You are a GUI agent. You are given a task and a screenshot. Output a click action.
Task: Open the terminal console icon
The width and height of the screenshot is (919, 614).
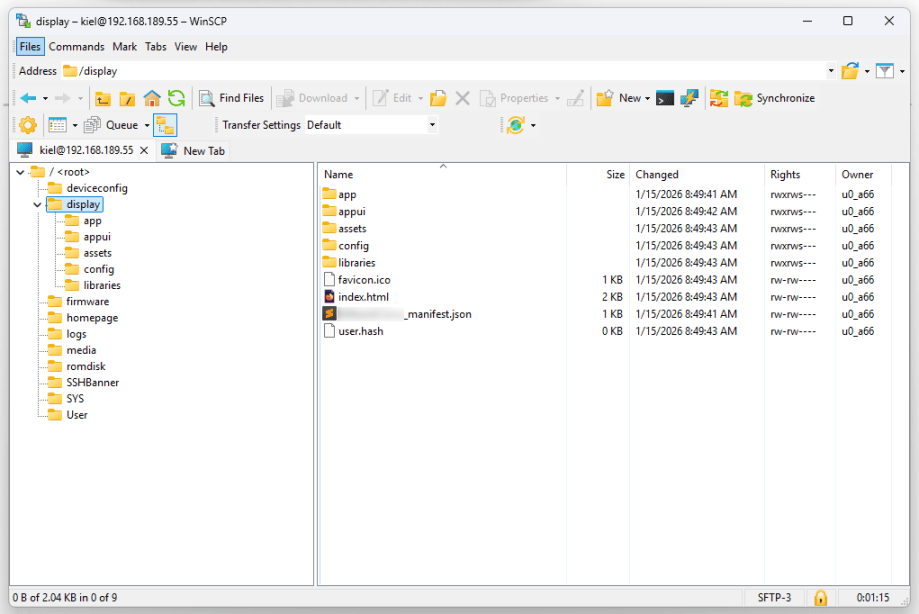click(x=665, y=98)
